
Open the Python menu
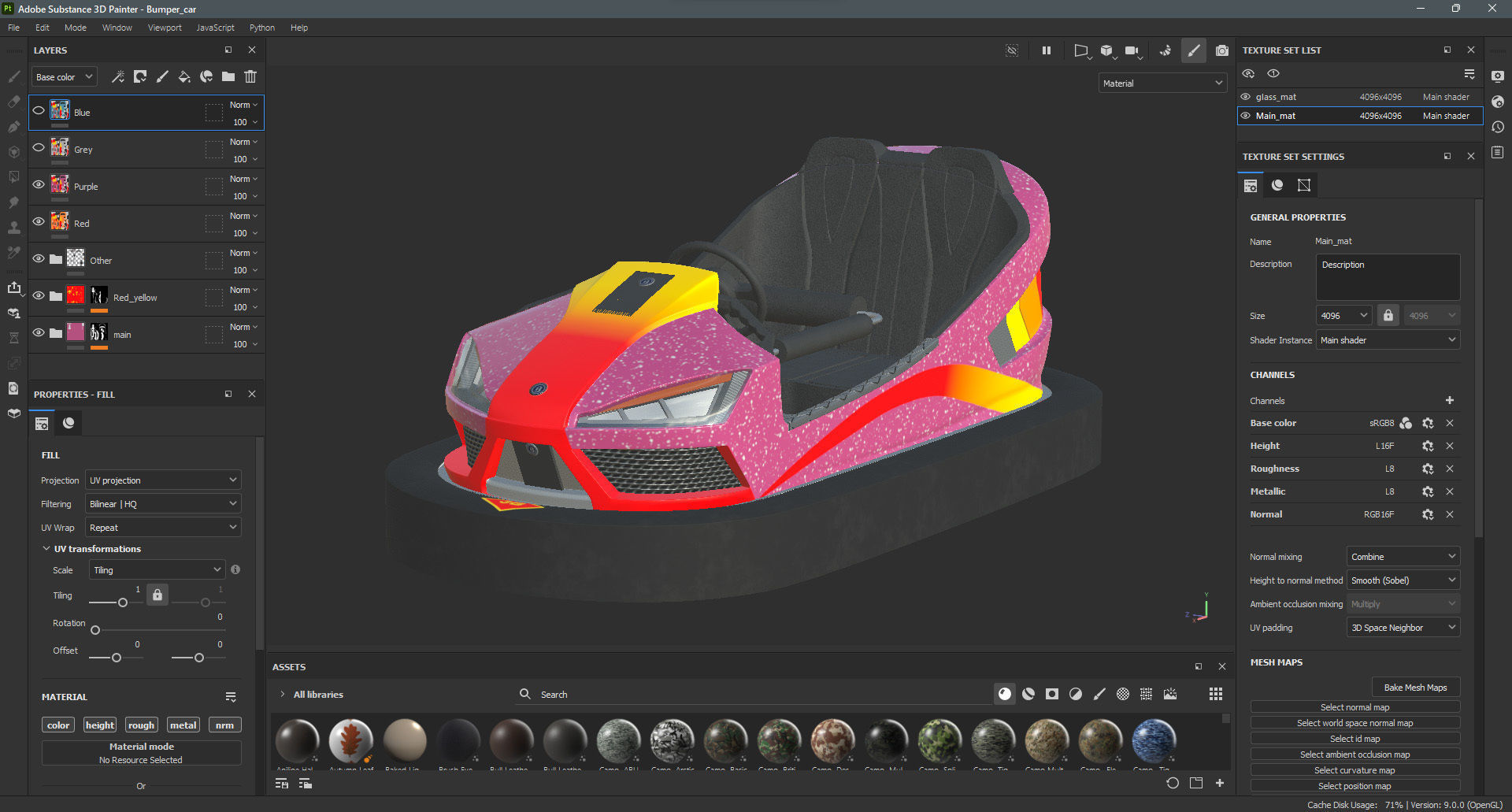tap(262, 28)
